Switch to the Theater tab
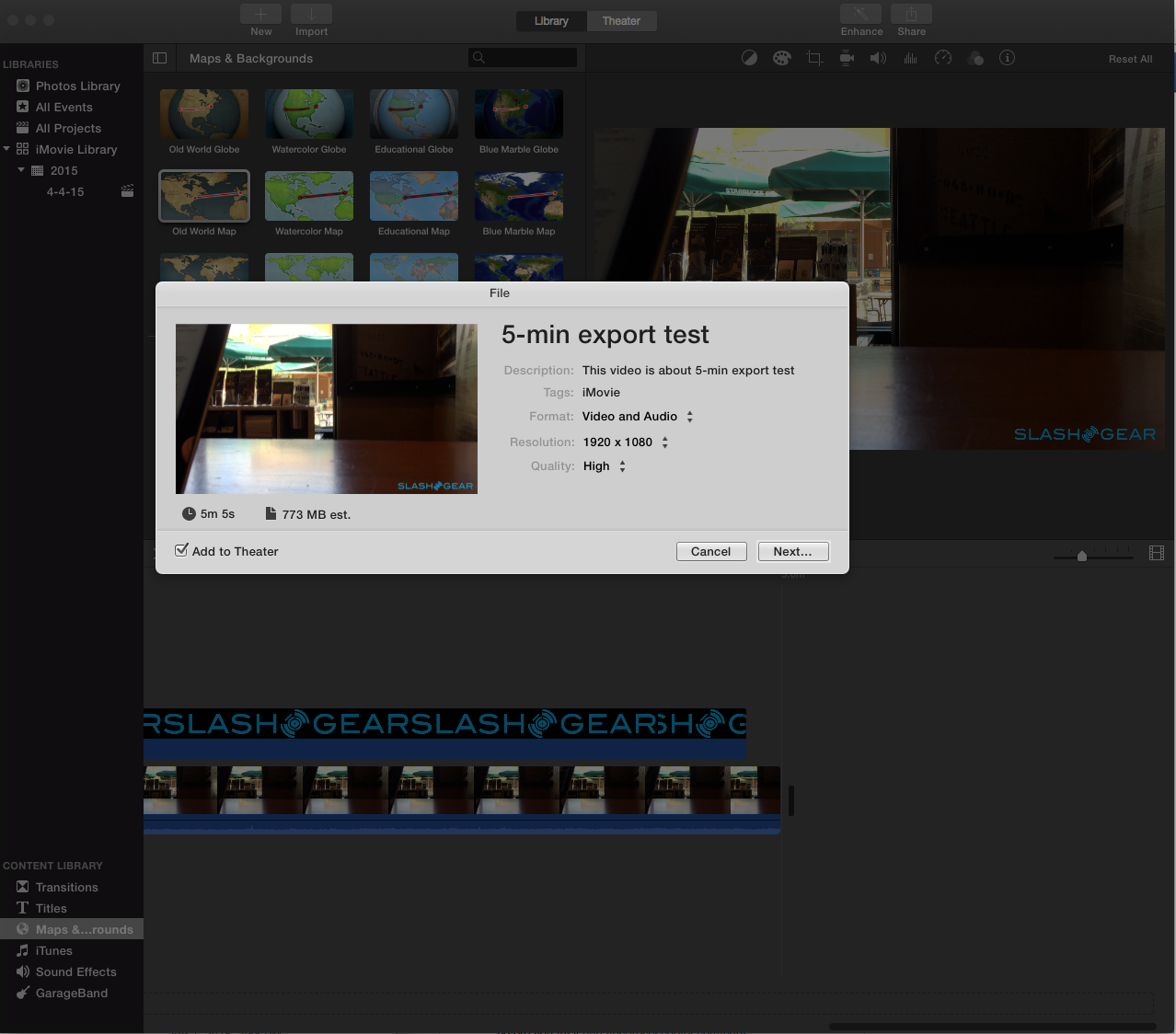Image resolution: width=1176 pixels, height=1034 pixels. point(621,21)
